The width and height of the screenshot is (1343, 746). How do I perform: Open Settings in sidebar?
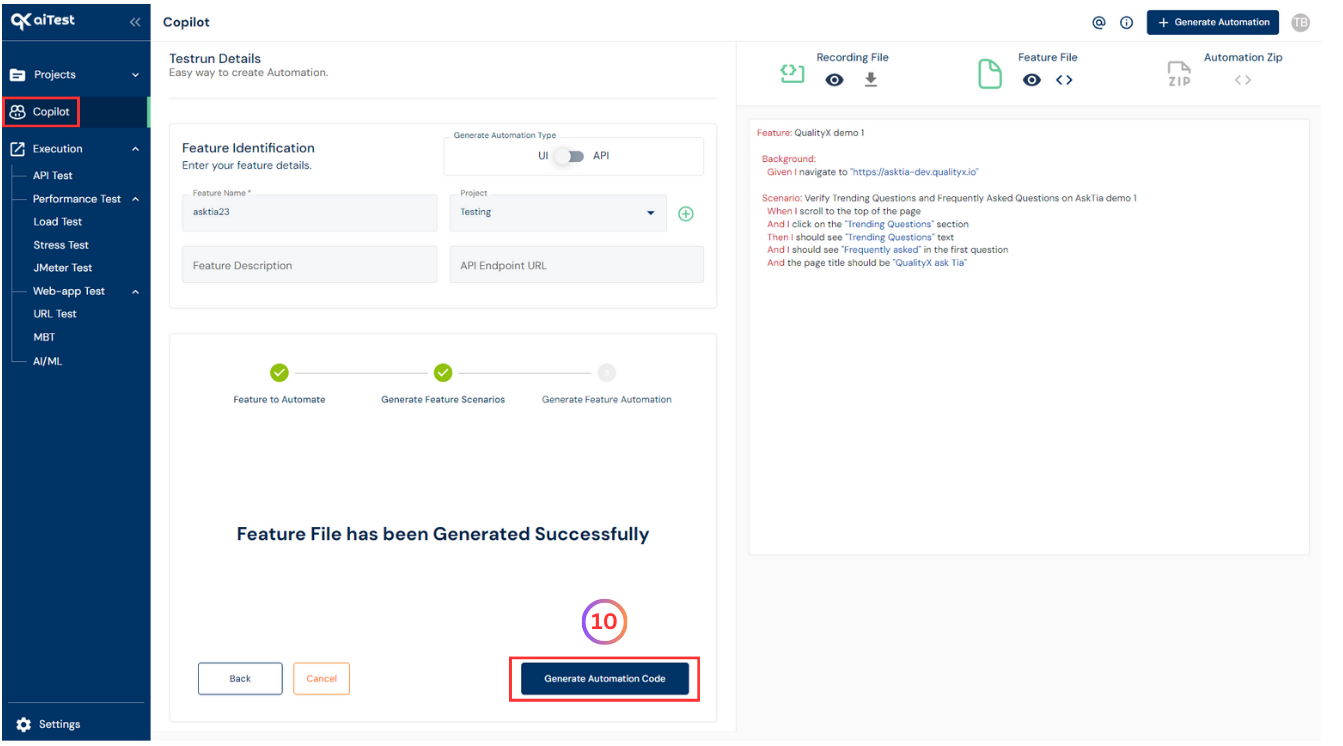pos(60,724)
